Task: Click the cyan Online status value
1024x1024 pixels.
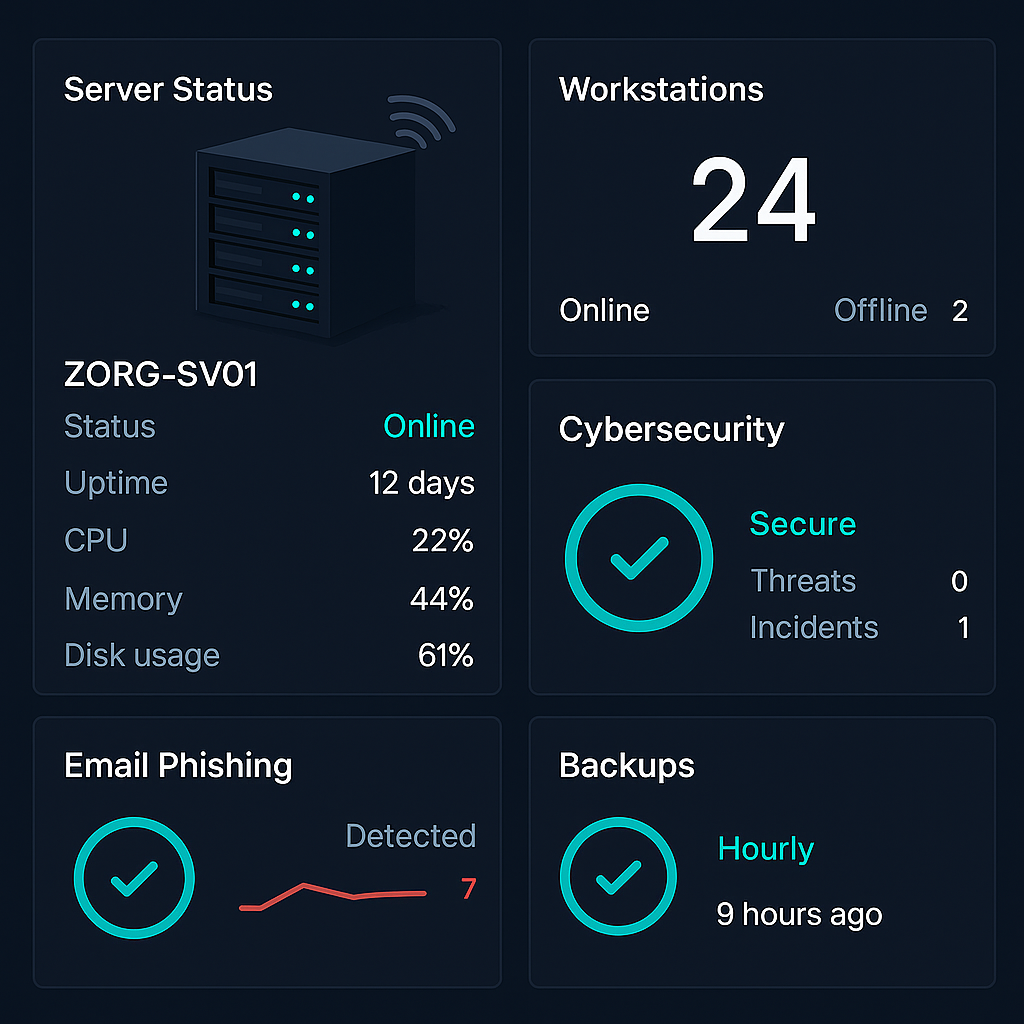Action: point(428,426)
